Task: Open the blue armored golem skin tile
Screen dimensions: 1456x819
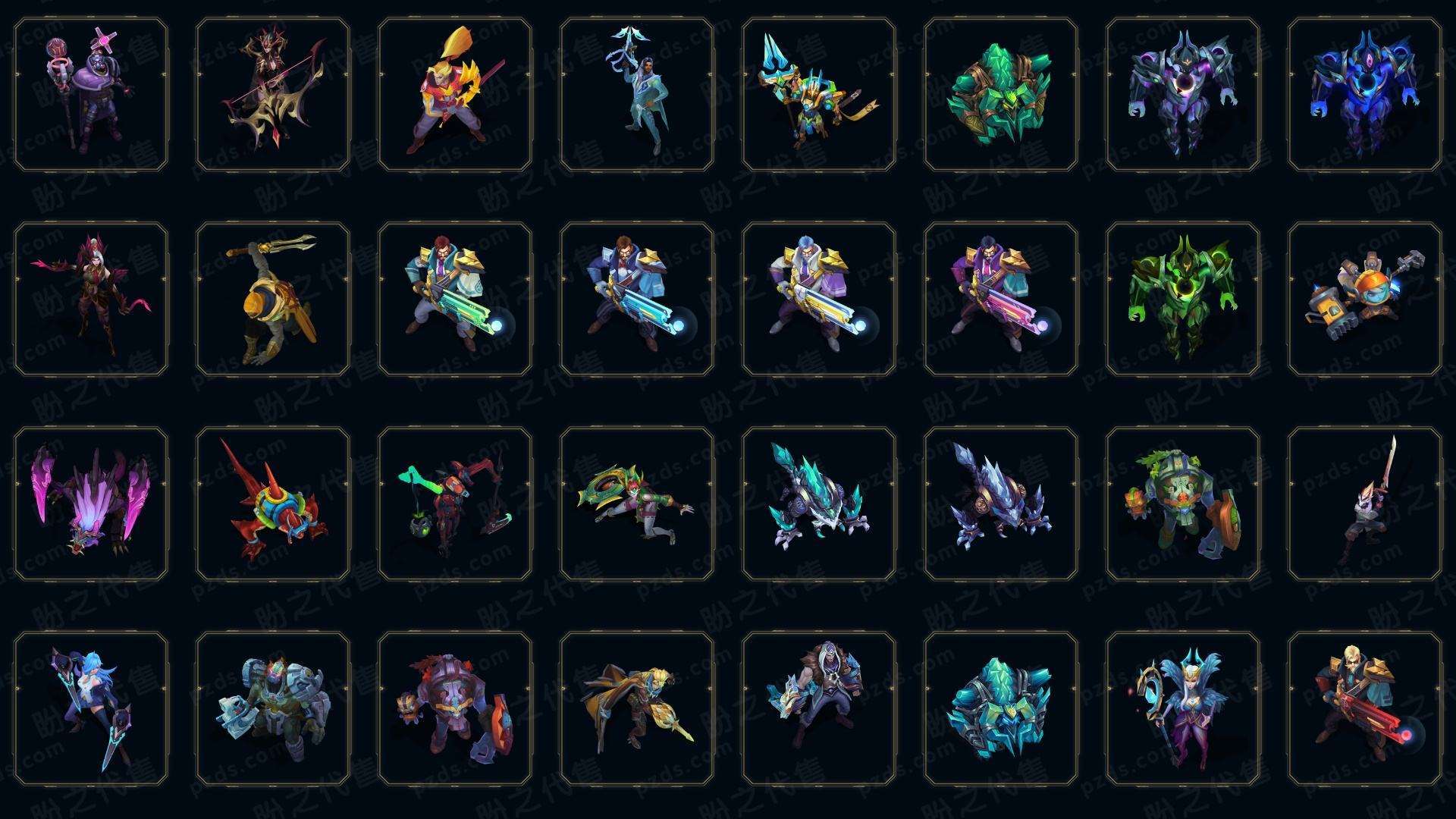Action: (1365, 94)
